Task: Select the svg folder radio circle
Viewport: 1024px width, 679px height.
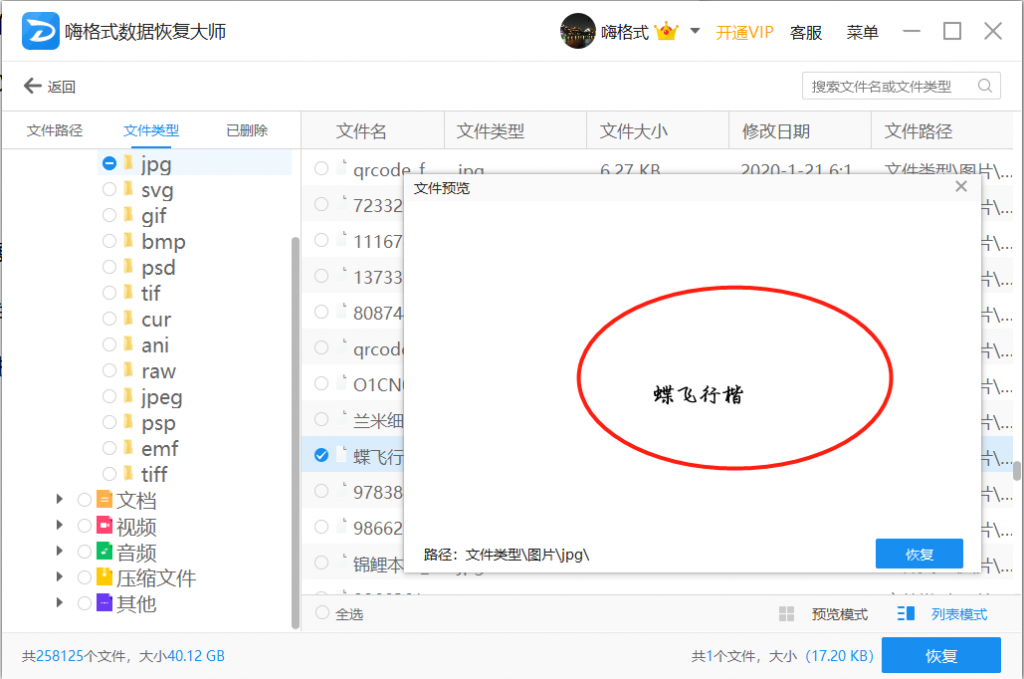Action: (109, 189)
